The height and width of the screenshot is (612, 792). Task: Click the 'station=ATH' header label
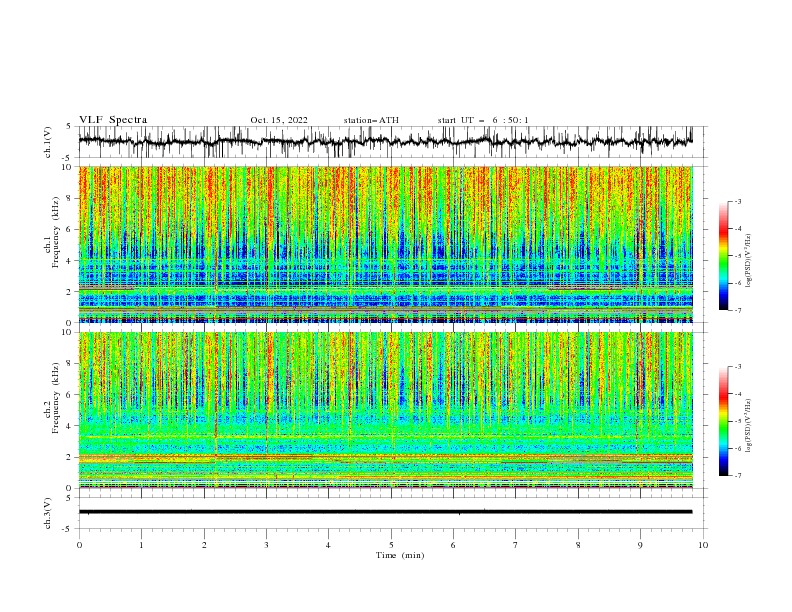click(x=371, y=120)
